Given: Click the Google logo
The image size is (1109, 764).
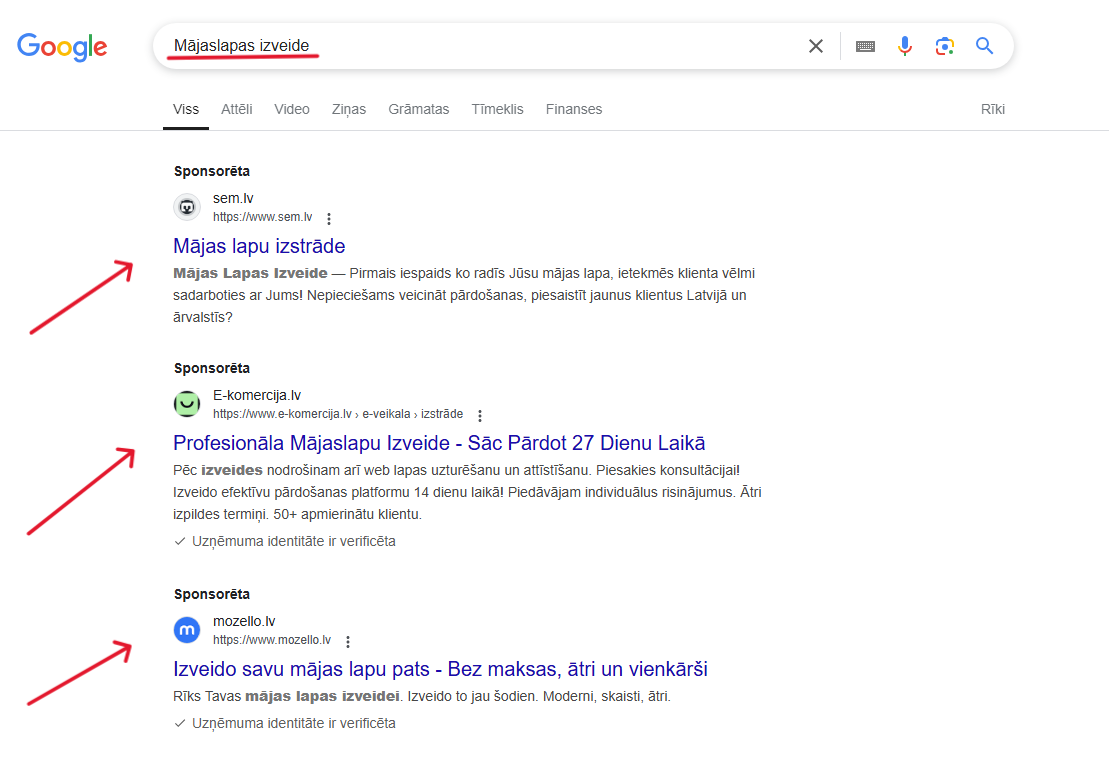Looking at the screenshot, I should 62,46.
